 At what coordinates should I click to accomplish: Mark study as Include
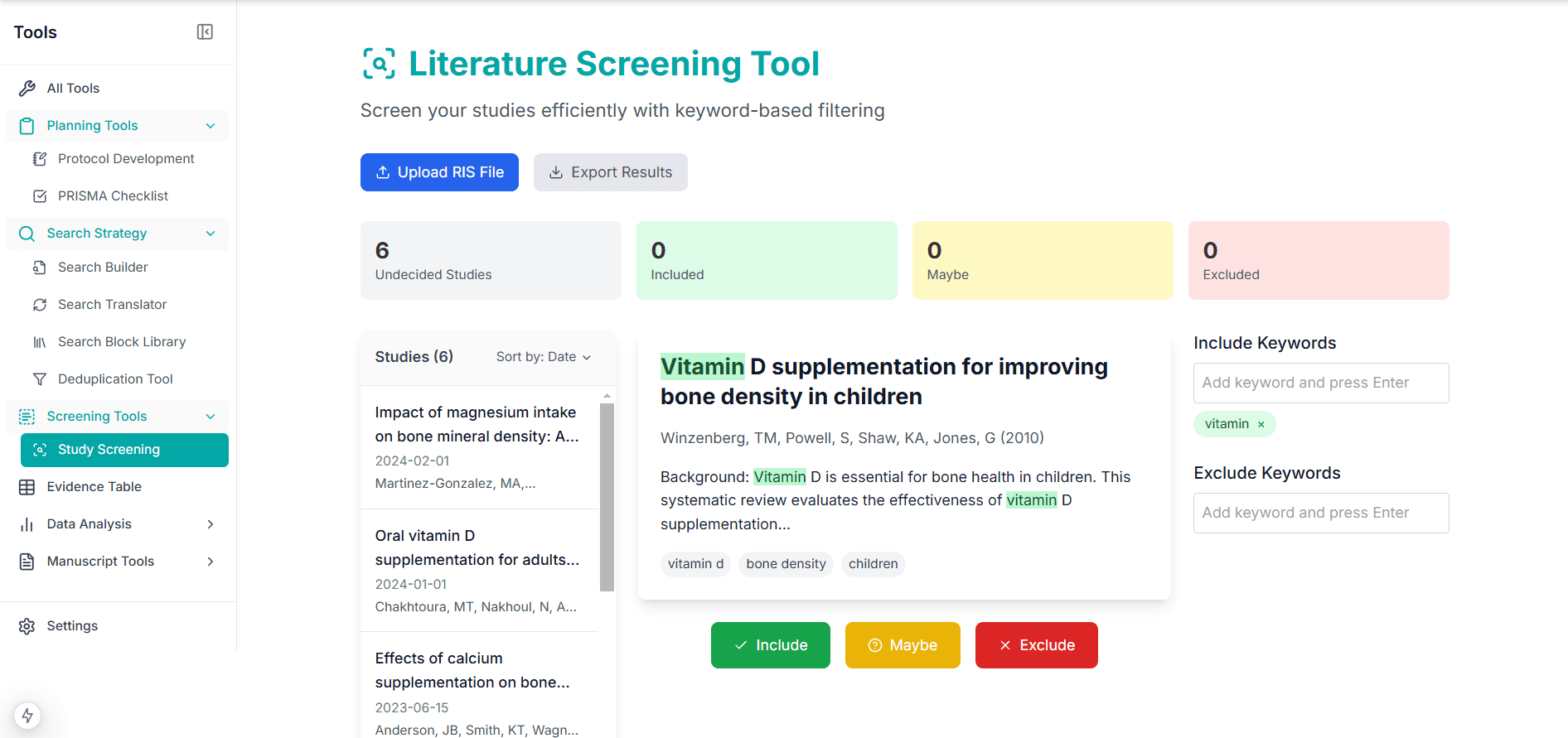coord(770,645)
